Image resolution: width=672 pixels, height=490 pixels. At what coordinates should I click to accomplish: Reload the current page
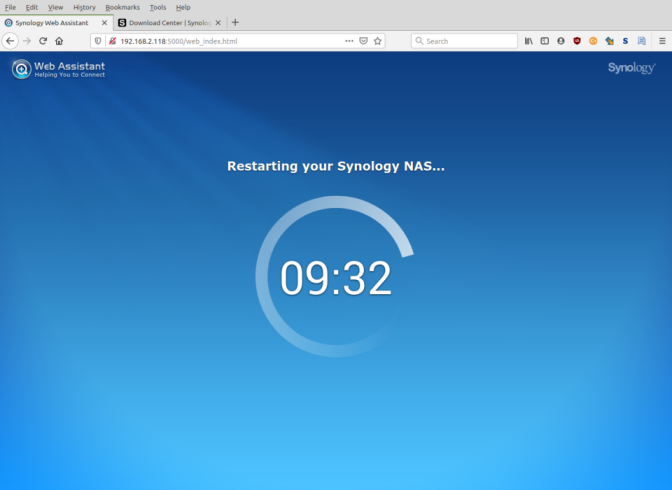[43, 41]
